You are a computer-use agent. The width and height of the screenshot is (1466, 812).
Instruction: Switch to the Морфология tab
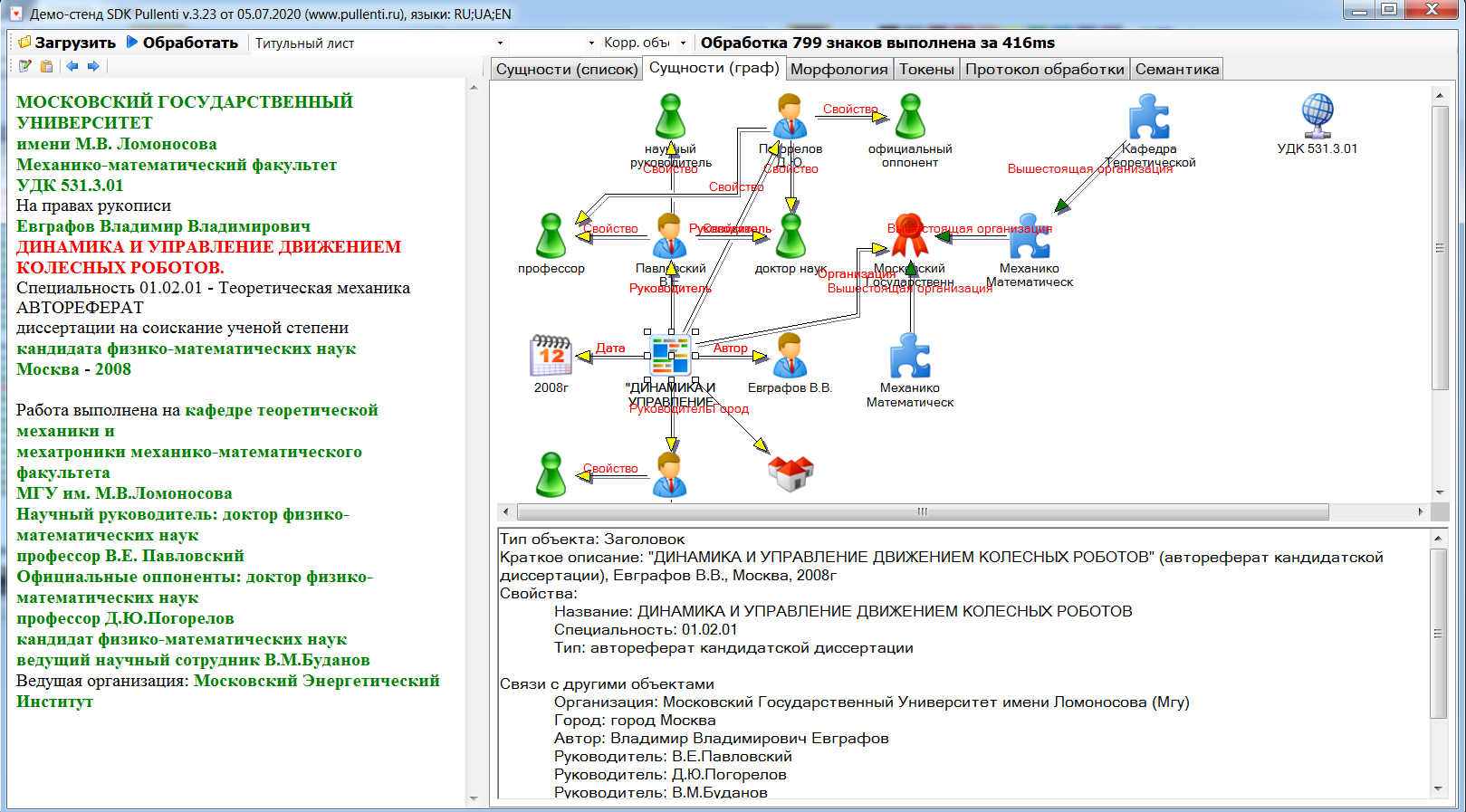click(x=838, y=70)
